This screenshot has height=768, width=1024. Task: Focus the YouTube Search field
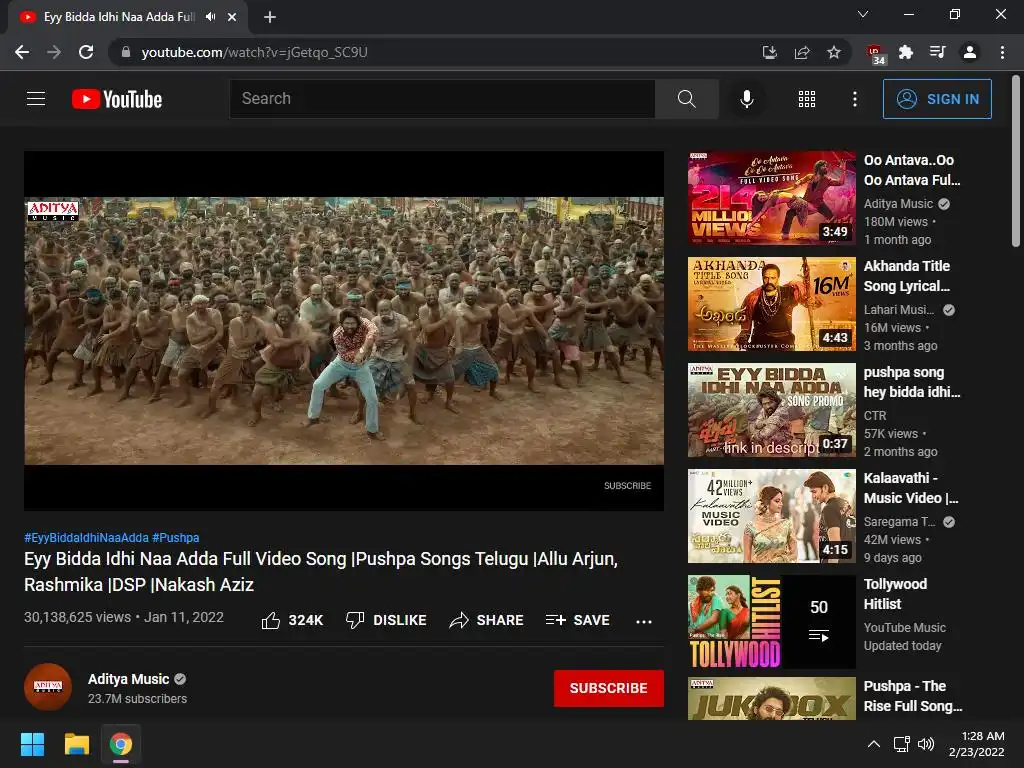442,99
